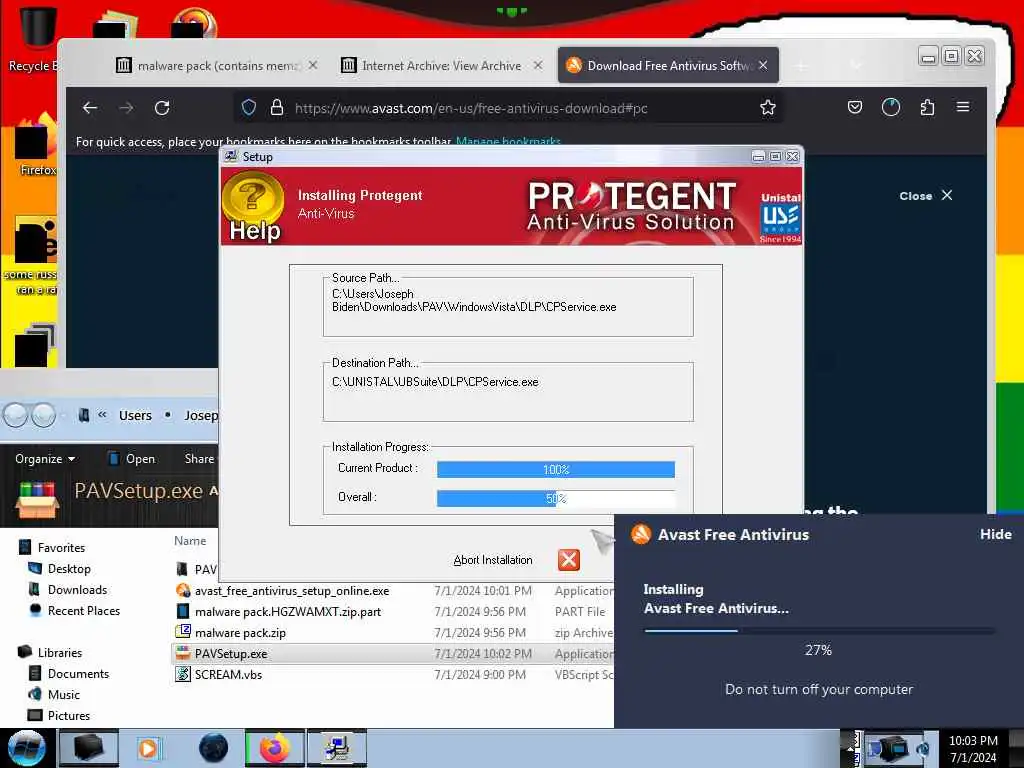Select malware pack.HGZWAMXT.zip.part file
The image size is (1024, 768).
click(x=287, y=612)
